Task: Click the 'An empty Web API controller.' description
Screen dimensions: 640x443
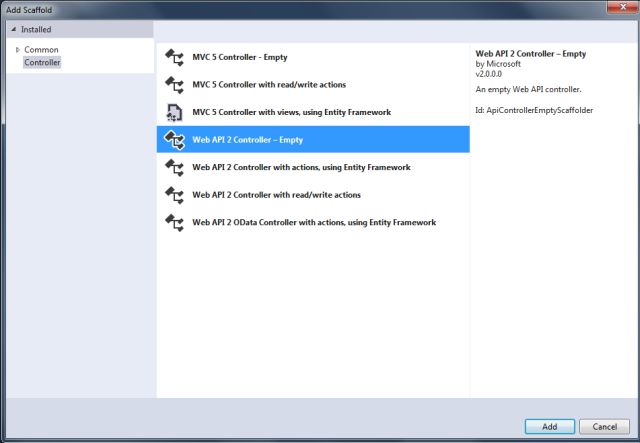Action: point(528,89)
